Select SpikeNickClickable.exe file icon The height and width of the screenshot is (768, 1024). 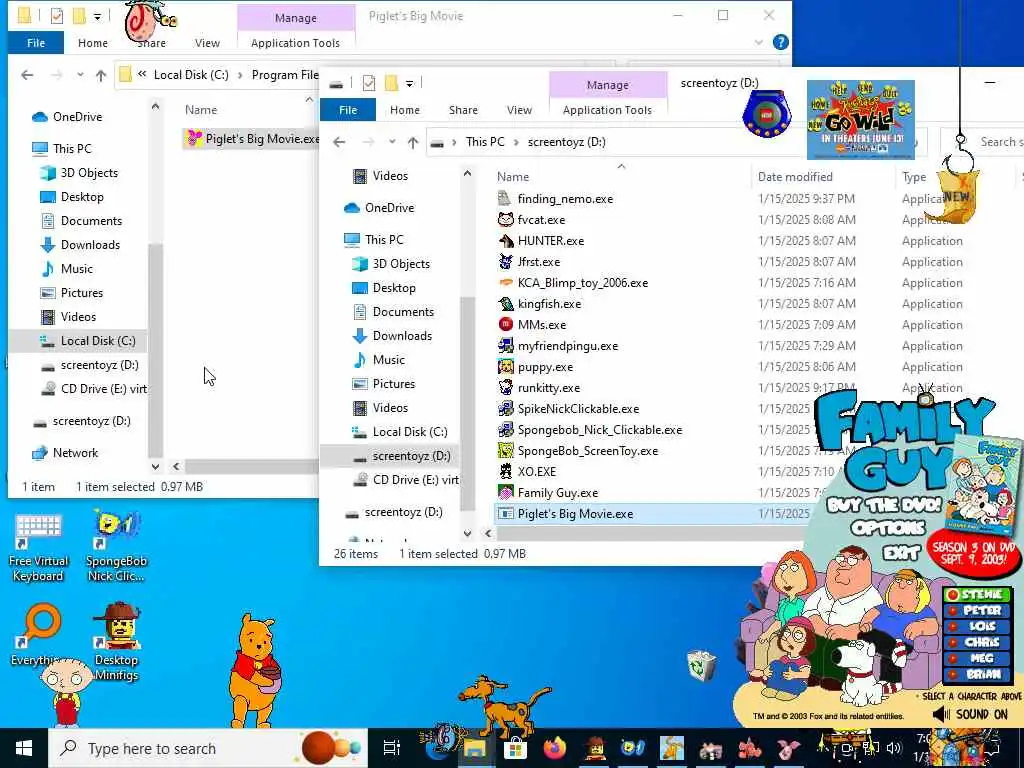pos(505,408)
